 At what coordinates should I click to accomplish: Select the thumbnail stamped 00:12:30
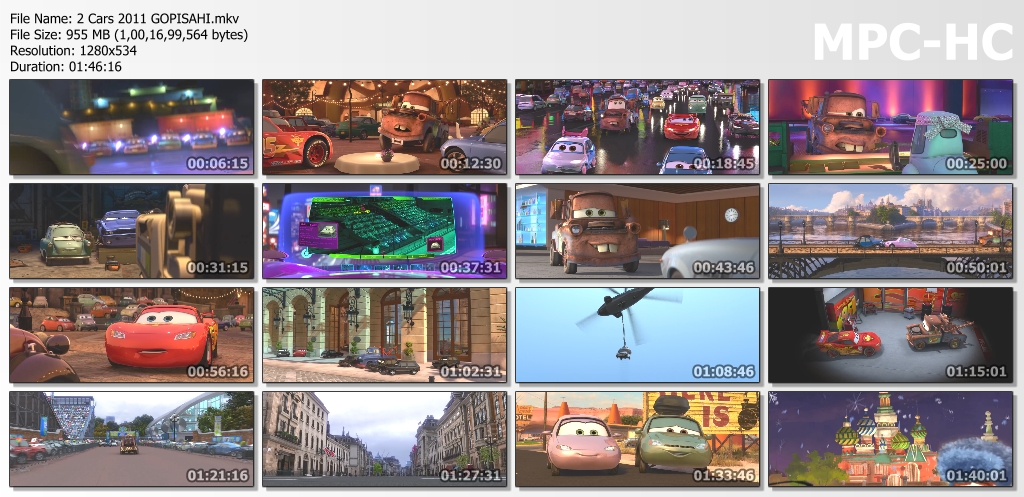point(385,127)
